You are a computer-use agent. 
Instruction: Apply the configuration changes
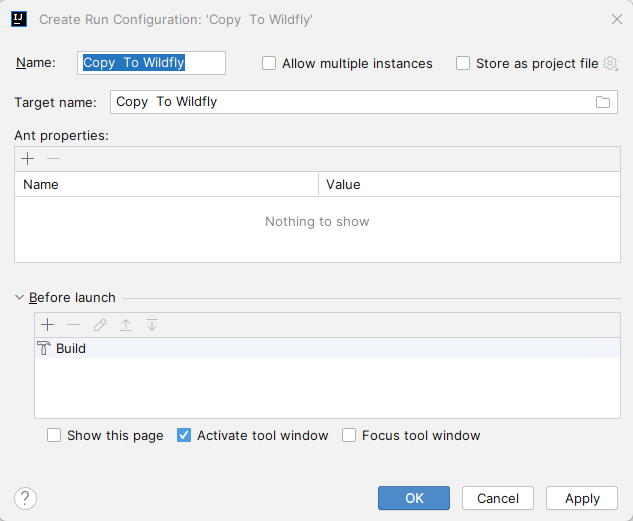pyautogui.click(x=582, y=498)
